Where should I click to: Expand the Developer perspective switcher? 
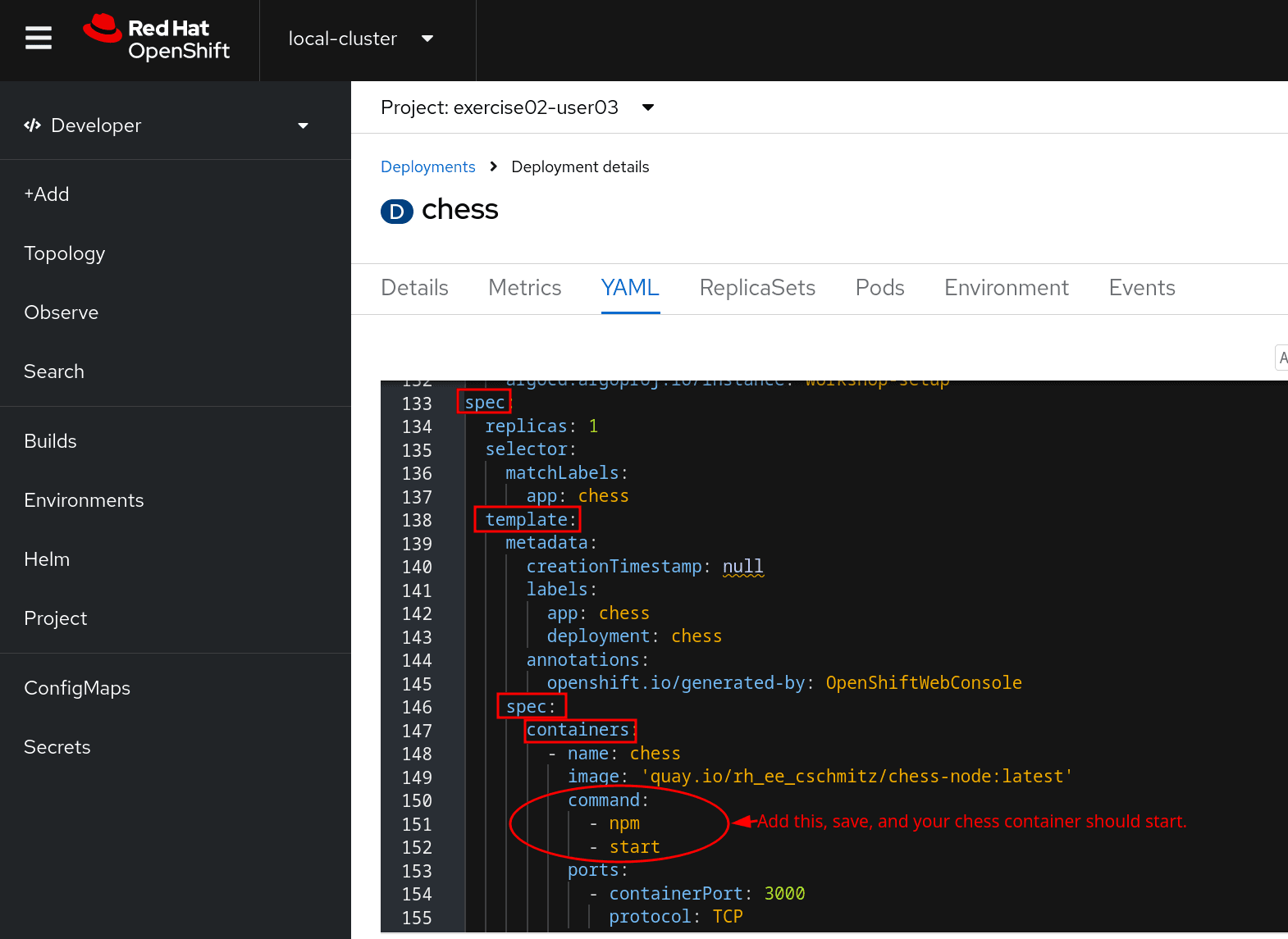[x=167, y=125]
